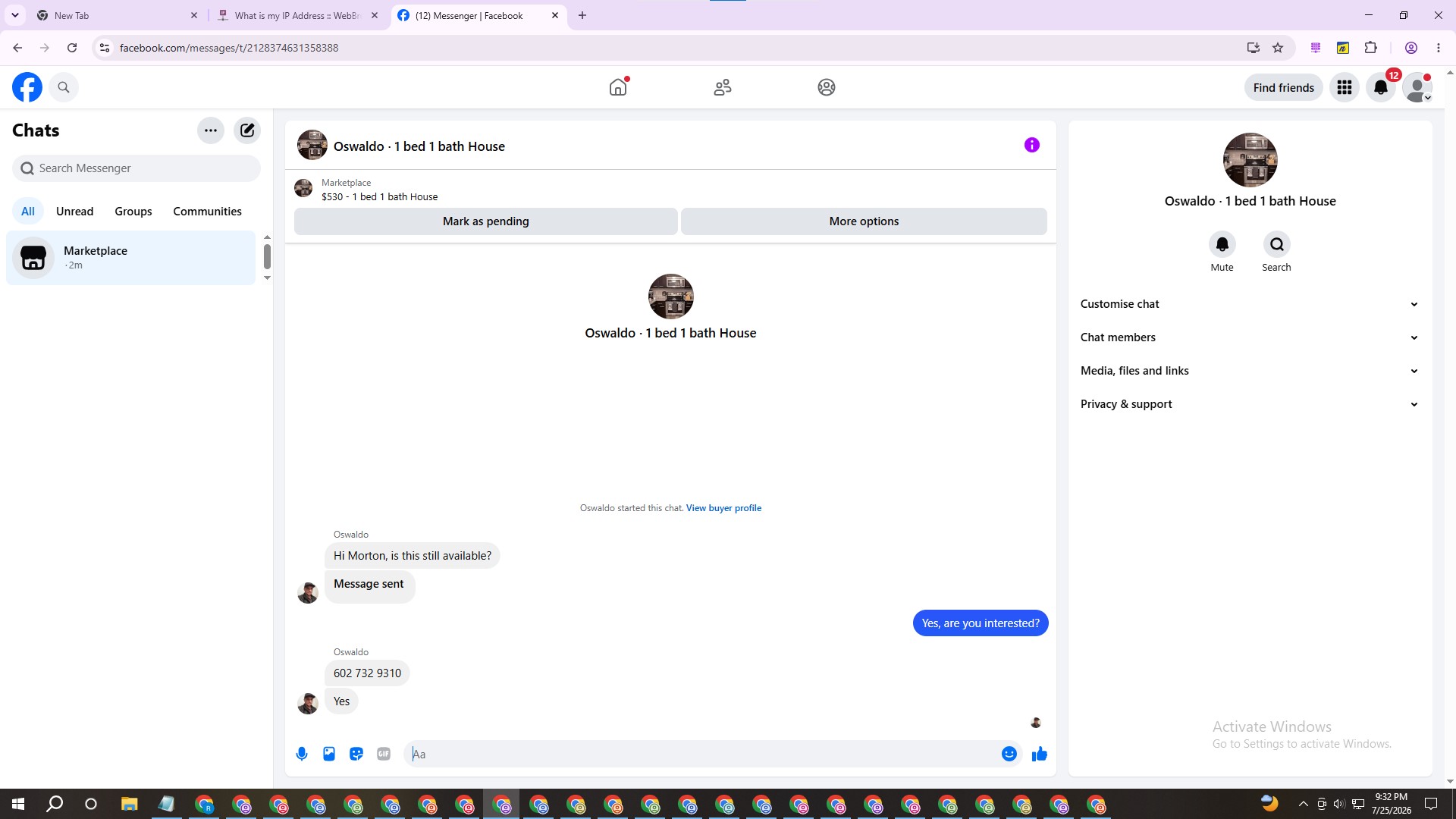Switch to the New Tab browser tab
Image resolution: width=1456 pixels, height=819 pixels.
(118, 15)
